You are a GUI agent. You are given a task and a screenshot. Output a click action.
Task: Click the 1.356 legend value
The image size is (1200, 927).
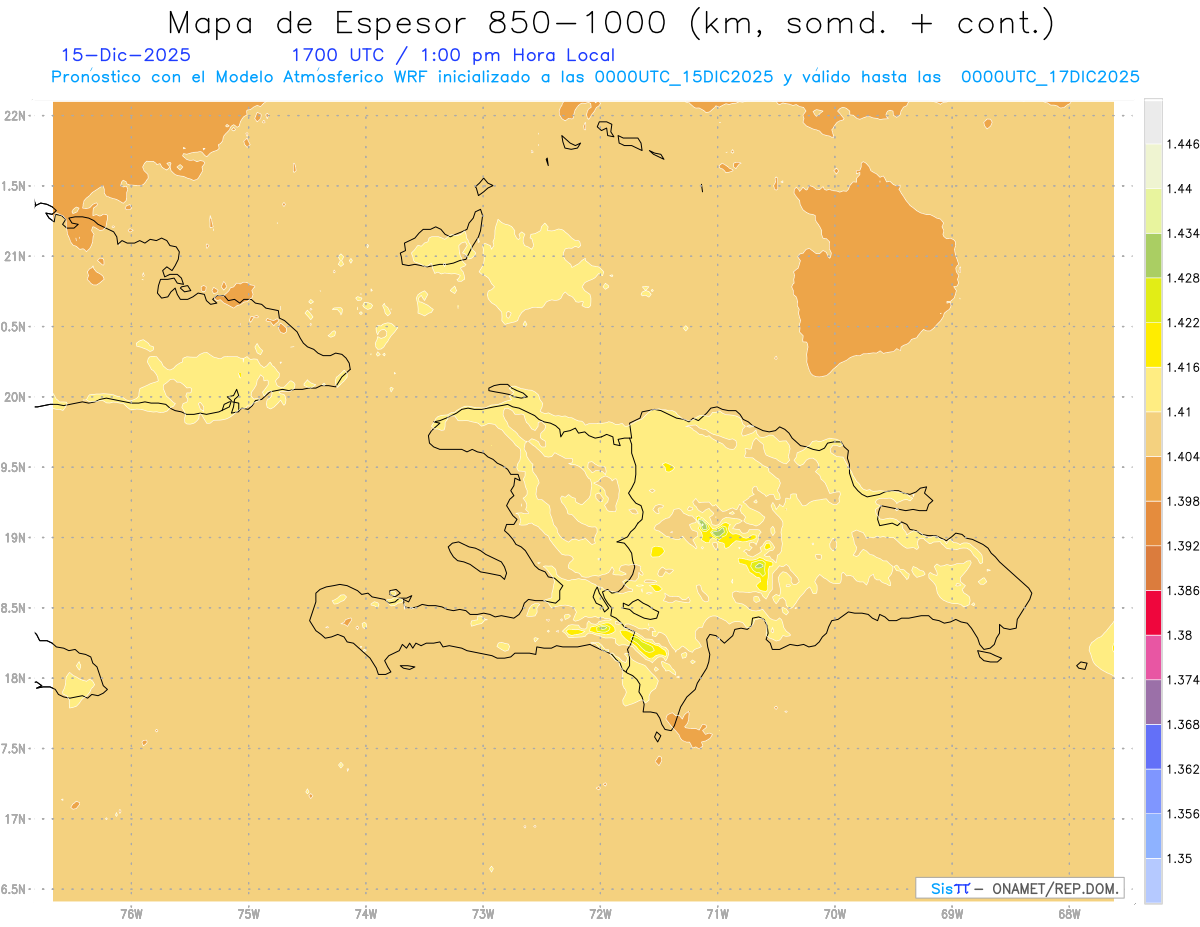click(1183, 813)
